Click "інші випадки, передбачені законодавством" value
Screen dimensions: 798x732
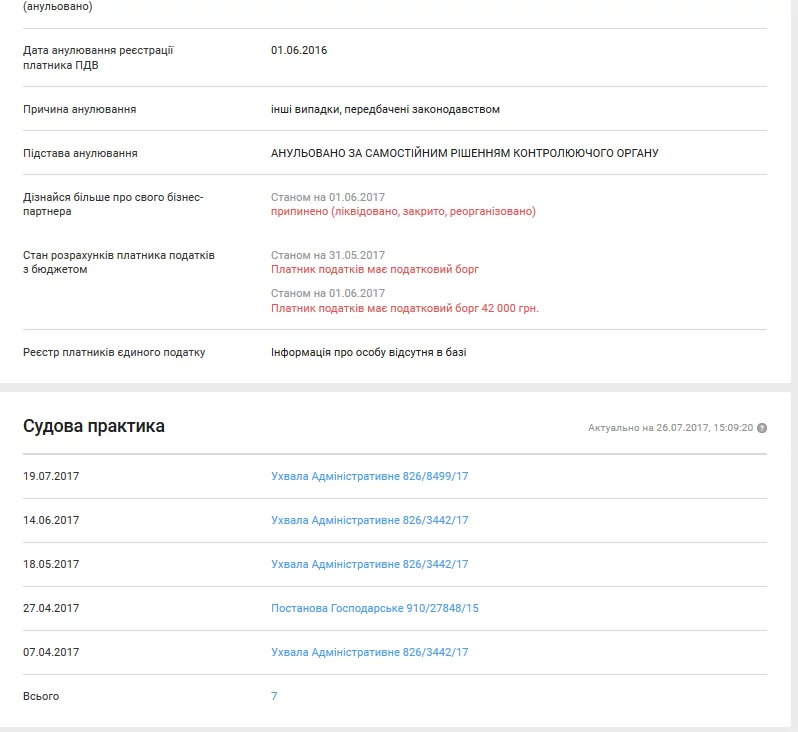[385, 109]
